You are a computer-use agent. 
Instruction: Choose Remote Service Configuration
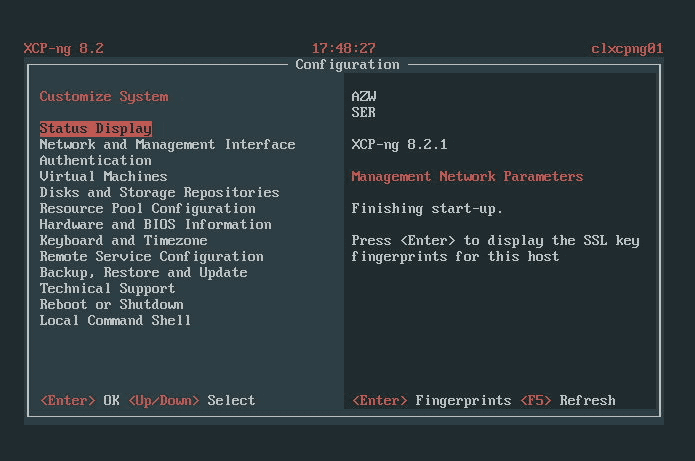tap(151, 257)
